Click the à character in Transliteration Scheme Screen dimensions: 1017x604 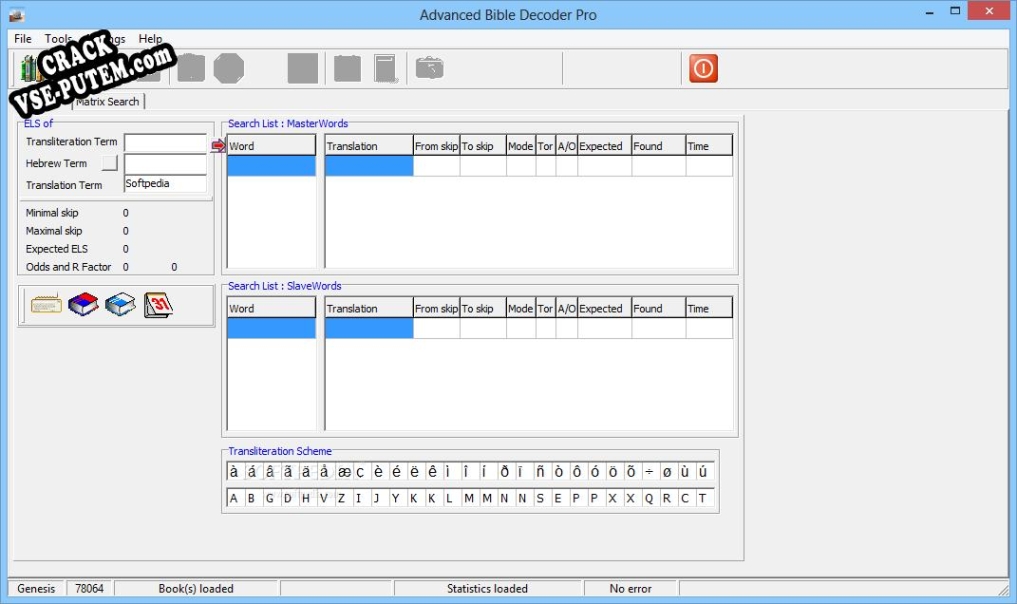click(x=233, y=472)
